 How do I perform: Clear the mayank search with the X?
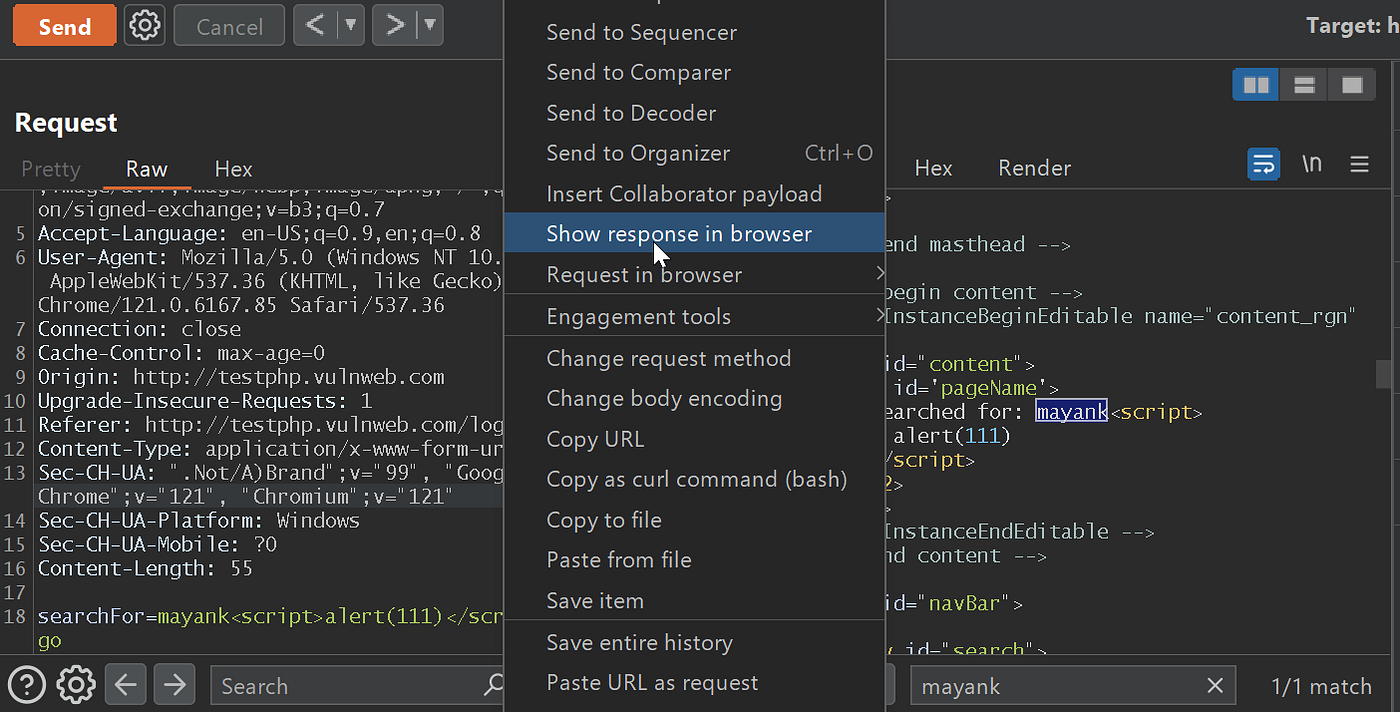pyautogui.click(x=1215, y=685)
